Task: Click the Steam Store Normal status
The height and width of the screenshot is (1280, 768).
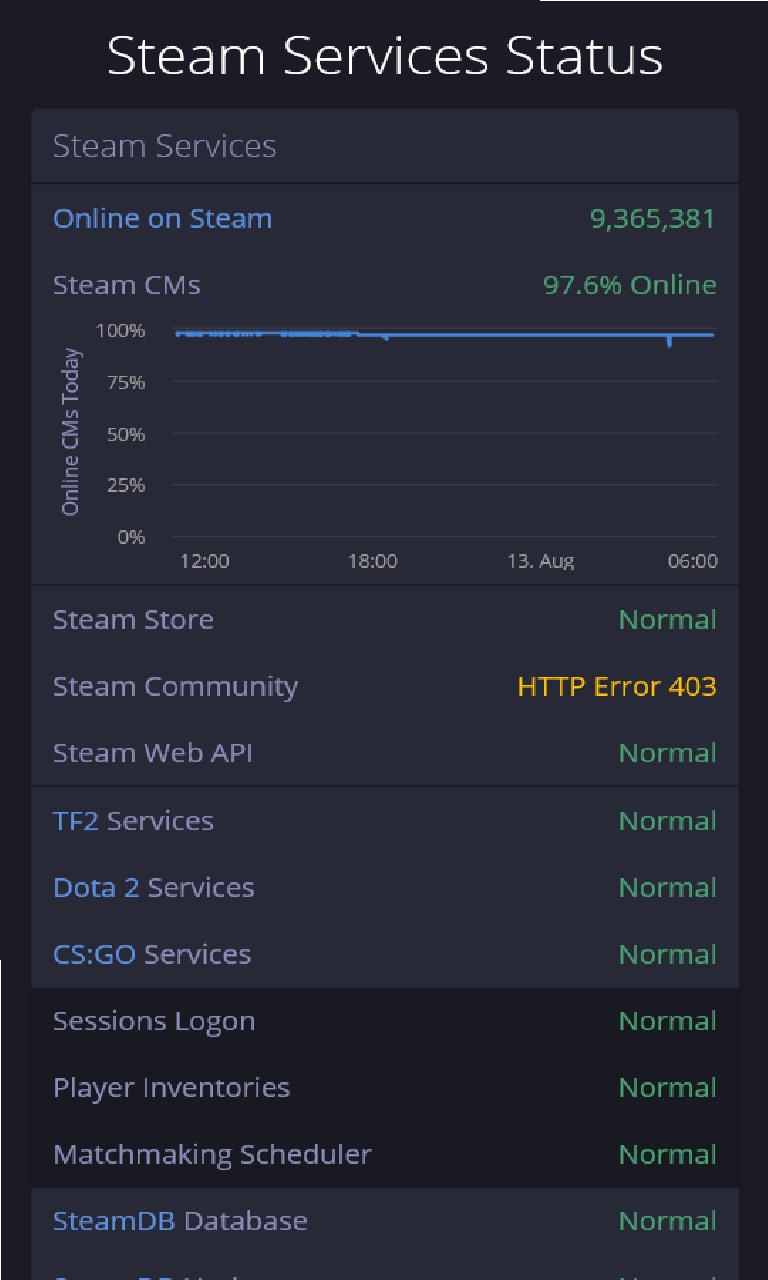Action: pos(667,620)
